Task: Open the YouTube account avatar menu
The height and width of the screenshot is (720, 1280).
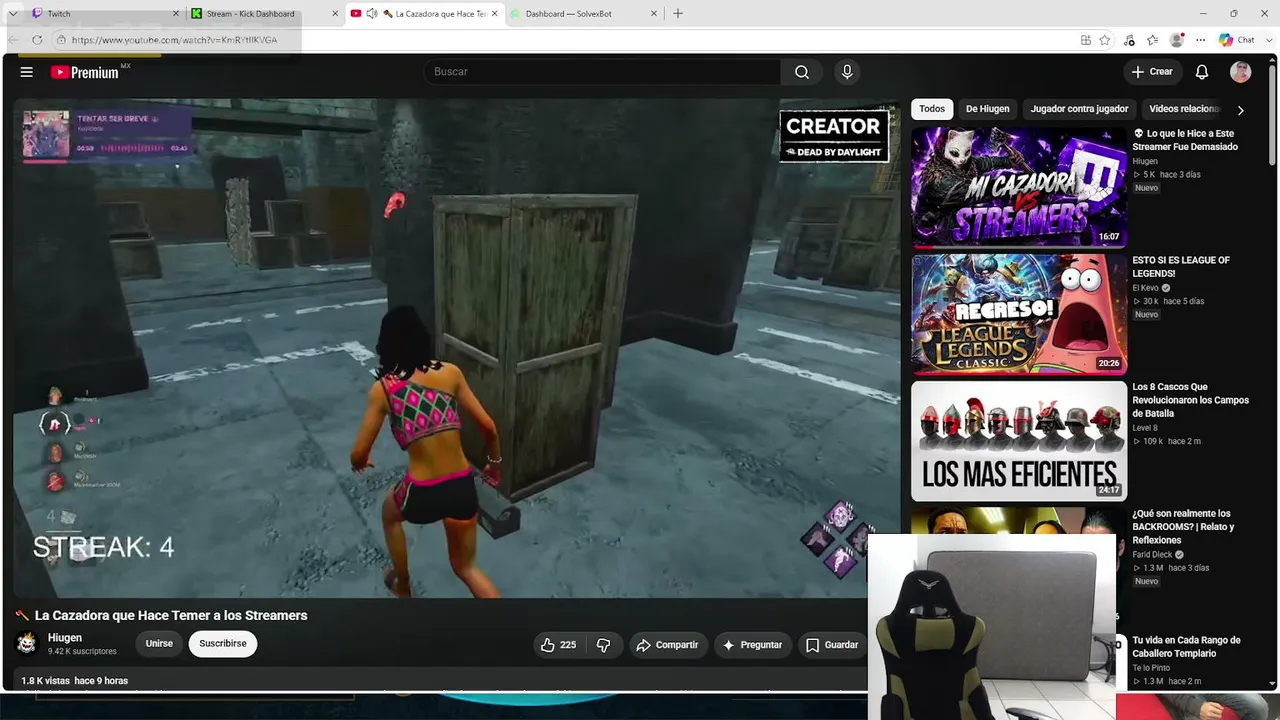Action: (x=1240, y=72)
